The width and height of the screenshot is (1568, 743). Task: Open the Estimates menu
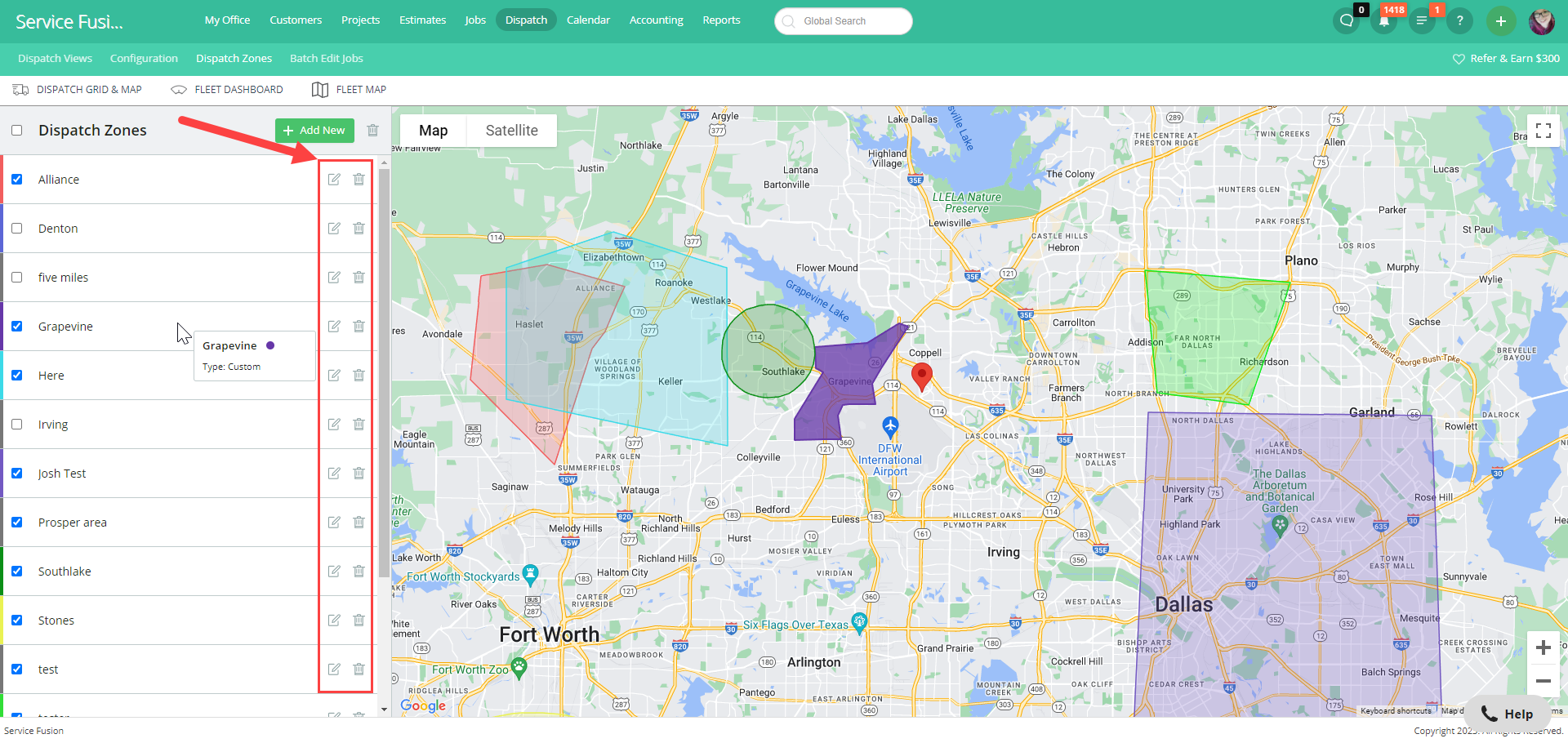click(x=422, y=20)
